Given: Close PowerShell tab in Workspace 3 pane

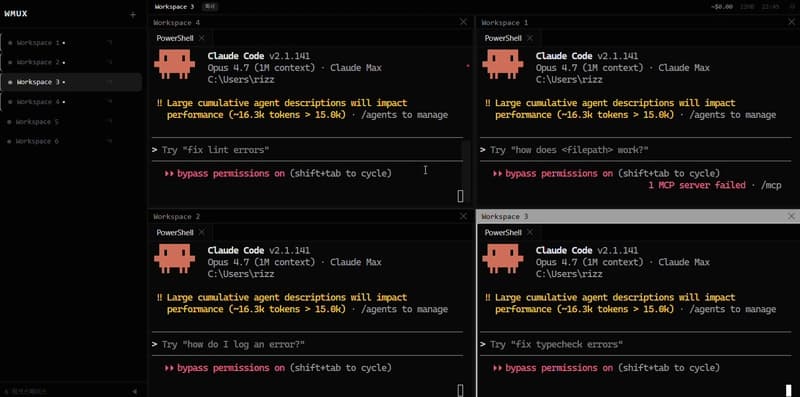Looking at the screenshot, I should coord(530,233).
